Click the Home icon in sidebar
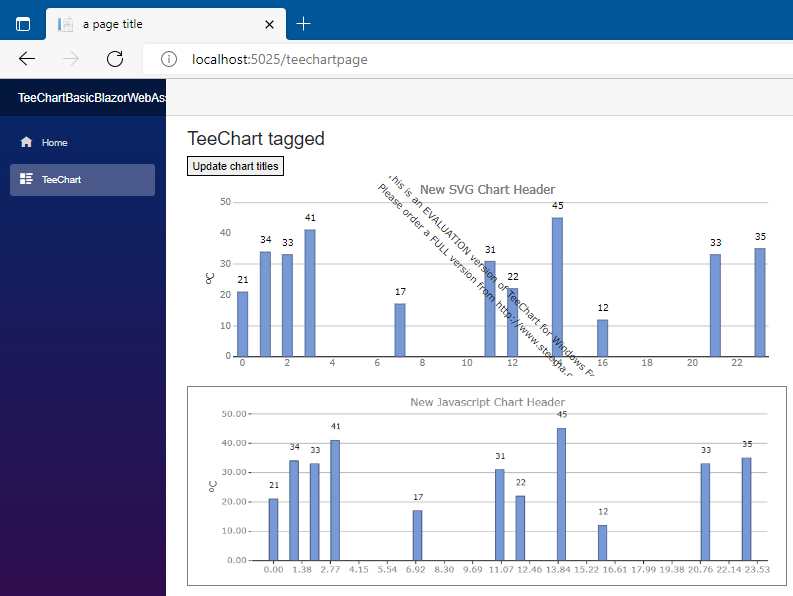 [26, 142]
